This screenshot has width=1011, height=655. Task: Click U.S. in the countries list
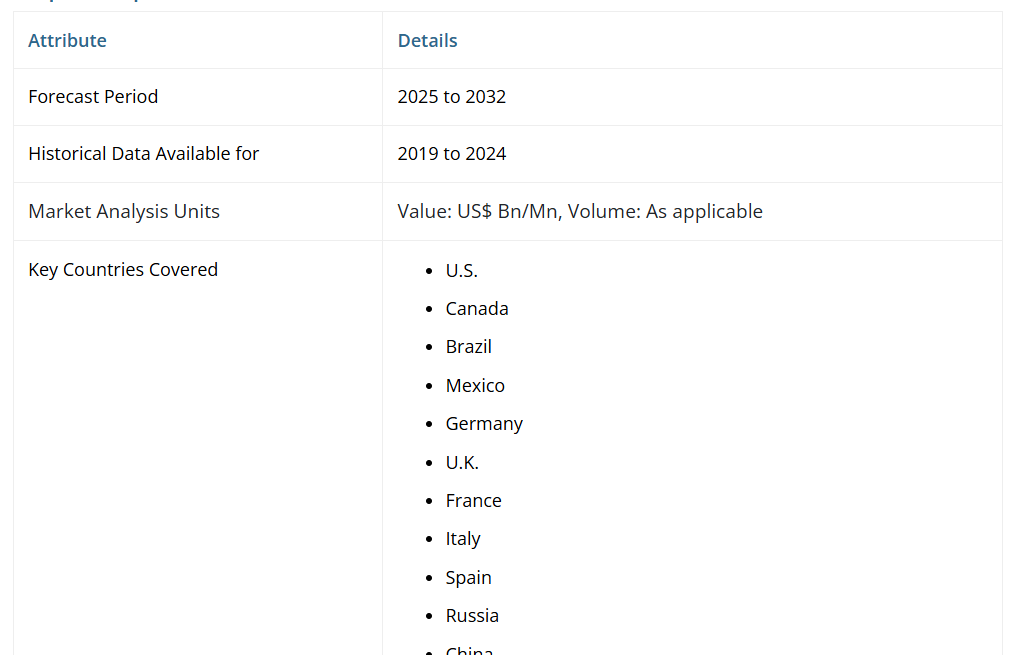click(x=461, y=271)
